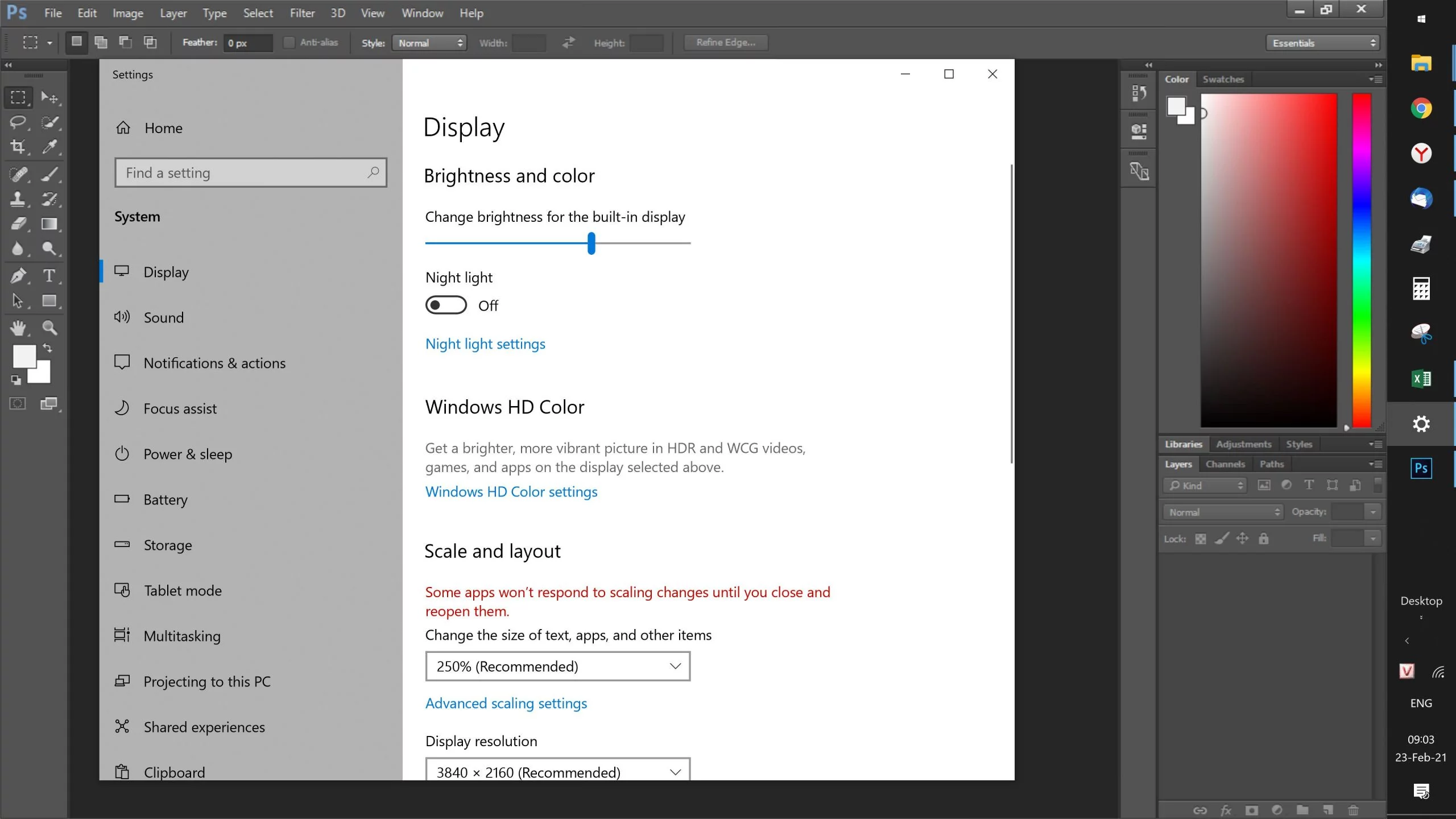
Task: Choose the New selection mode button
Action: [x=76, y=42]
